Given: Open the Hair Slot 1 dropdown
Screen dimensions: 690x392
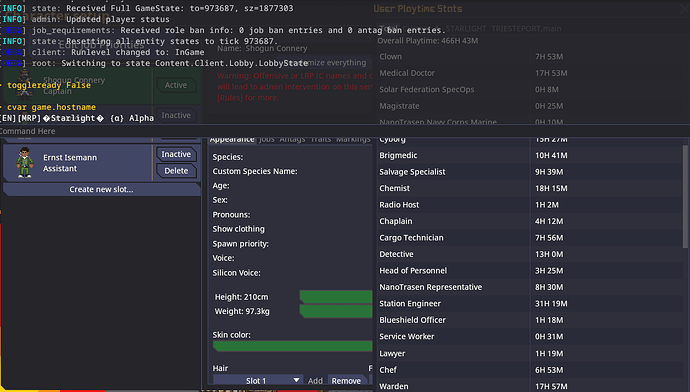Looking at the screenshot, I should (257, 380).
